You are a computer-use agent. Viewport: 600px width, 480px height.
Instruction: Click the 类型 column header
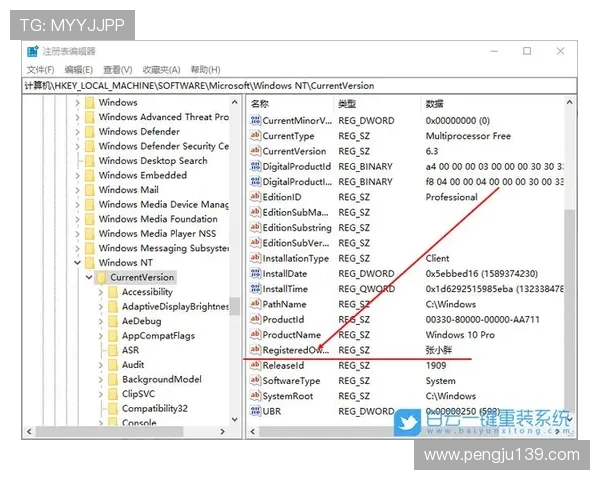tap(347, 104)
